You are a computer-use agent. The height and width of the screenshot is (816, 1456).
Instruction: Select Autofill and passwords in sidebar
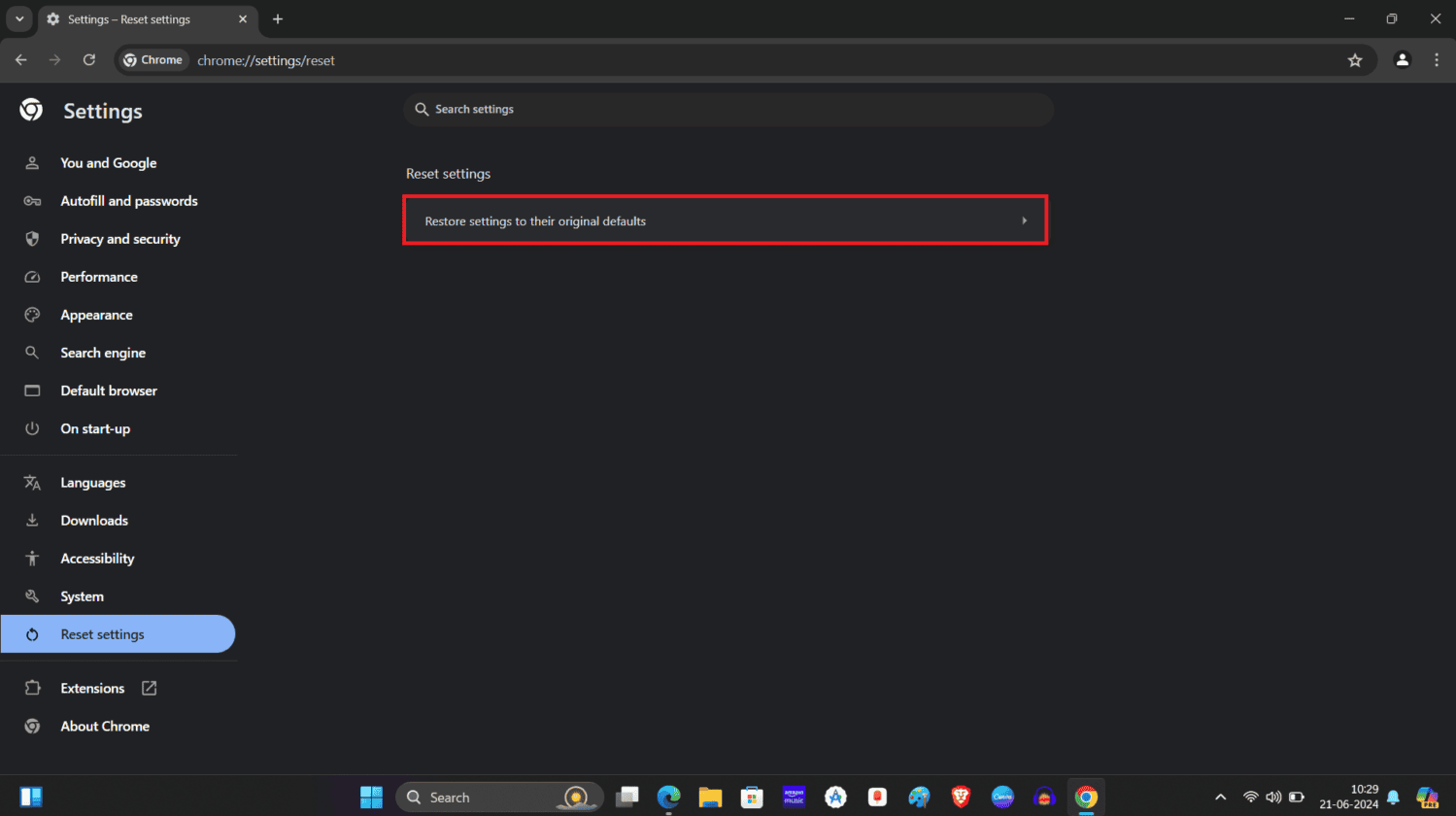[x=128, y=201]
